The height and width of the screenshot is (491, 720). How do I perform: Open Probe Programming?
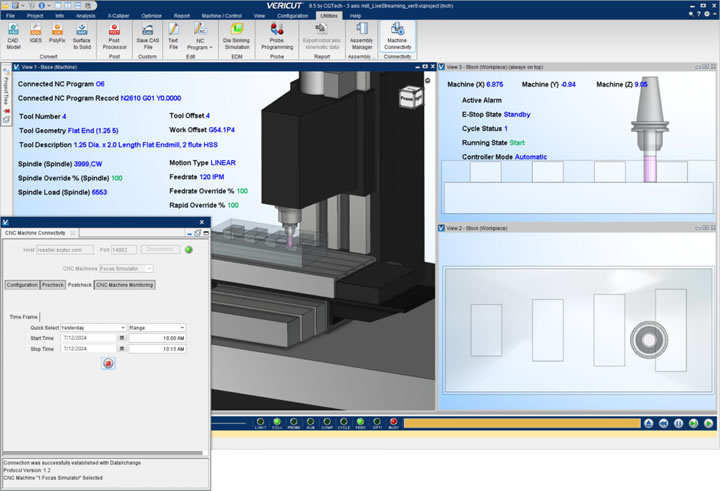(x=277, y=36)
